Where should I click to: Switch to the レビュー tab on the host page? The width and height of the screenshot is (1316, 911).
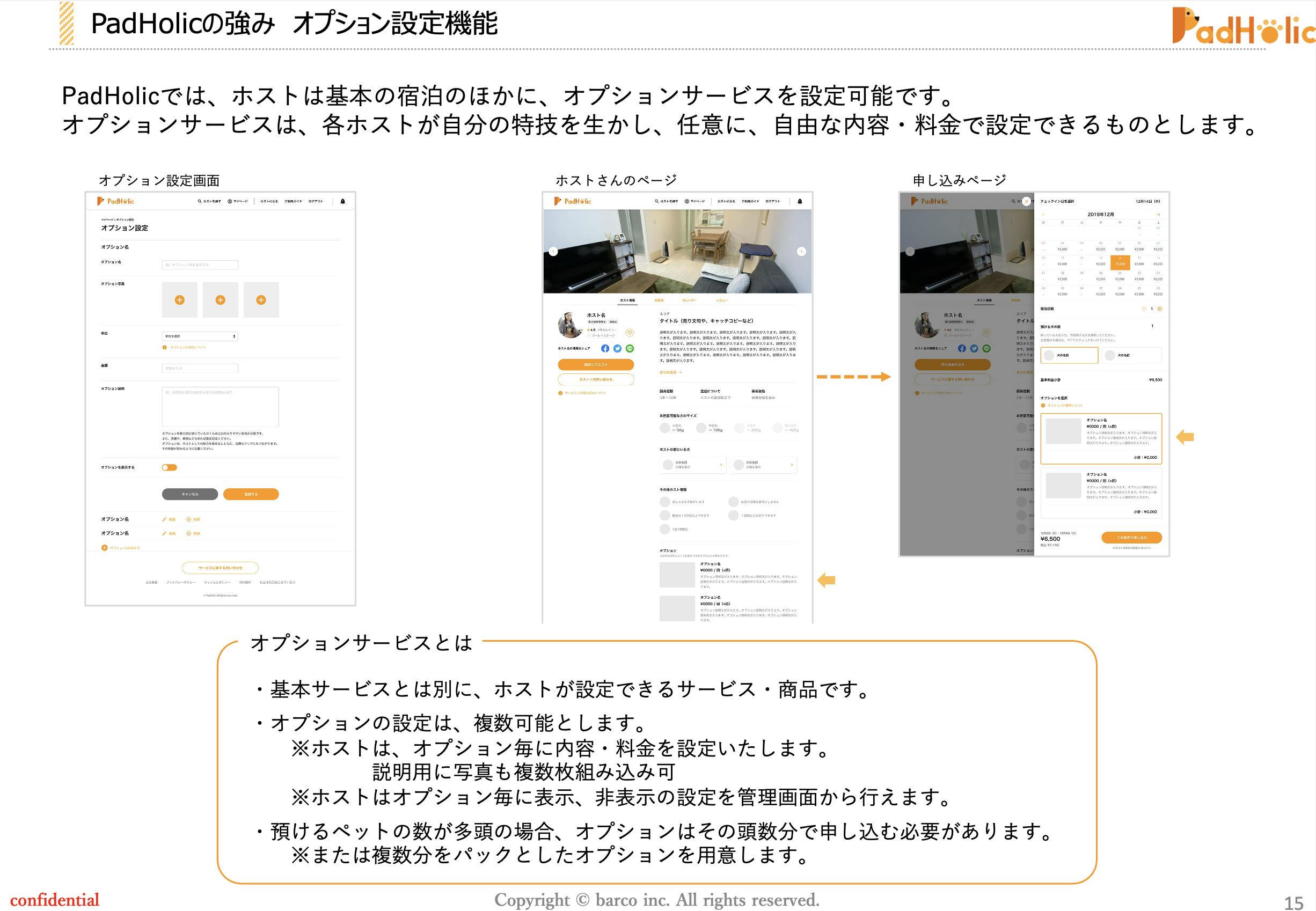pyautogui.click(x=722, y=300)
